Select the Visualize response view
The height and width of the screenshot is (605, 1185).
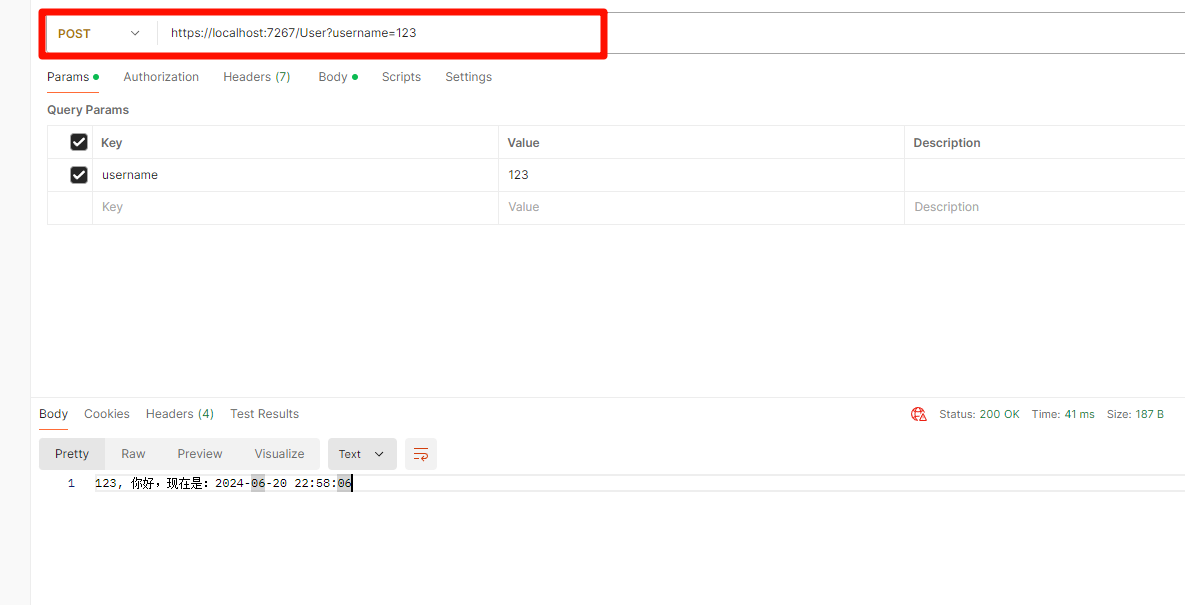[279, 454]
